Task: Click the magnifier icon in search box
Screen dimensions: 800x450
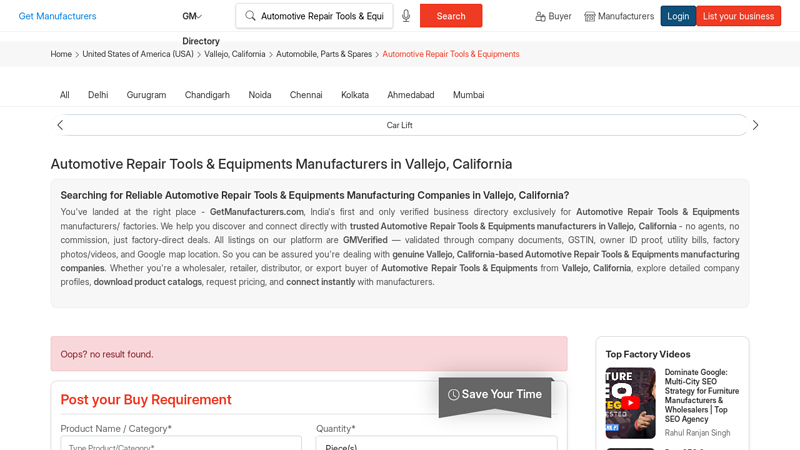Action: 250,16
